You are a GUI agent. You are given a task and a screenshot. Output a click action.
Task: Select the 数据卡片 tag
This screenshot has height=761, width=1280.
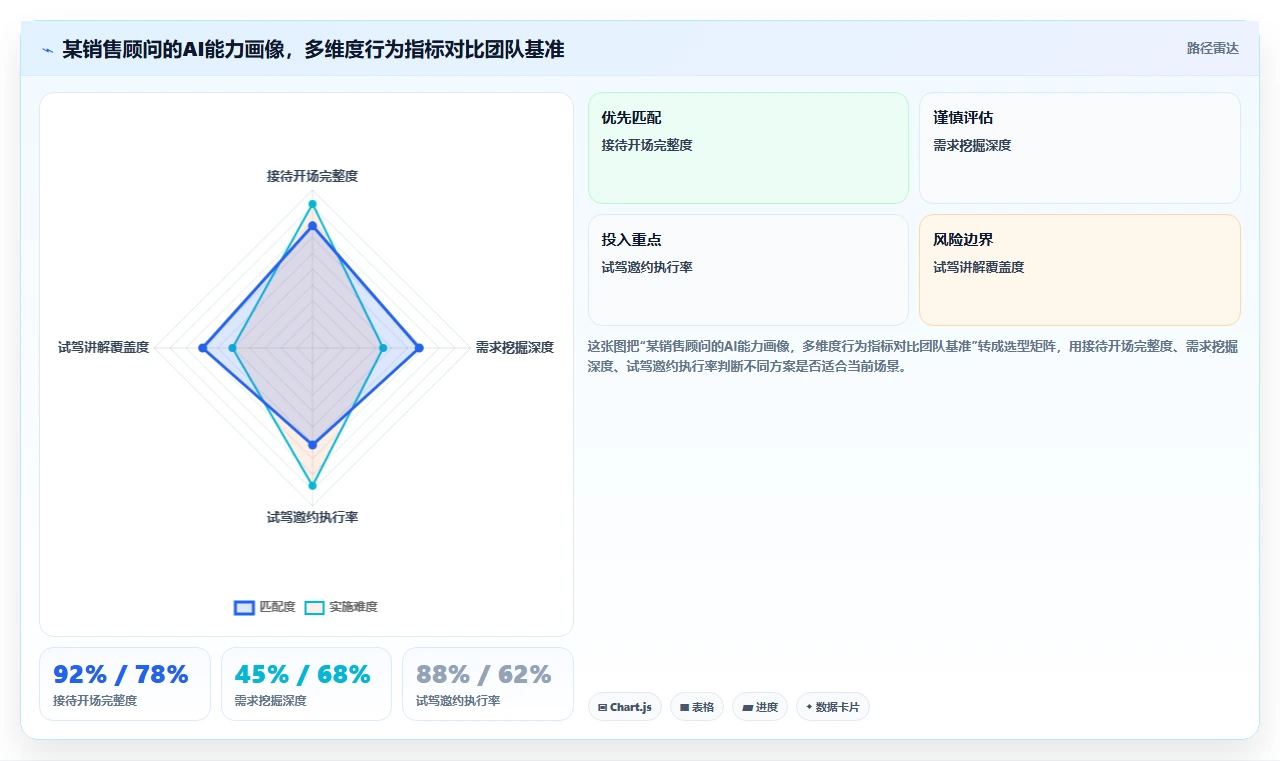pyautogui.click(x=833, y=707)
